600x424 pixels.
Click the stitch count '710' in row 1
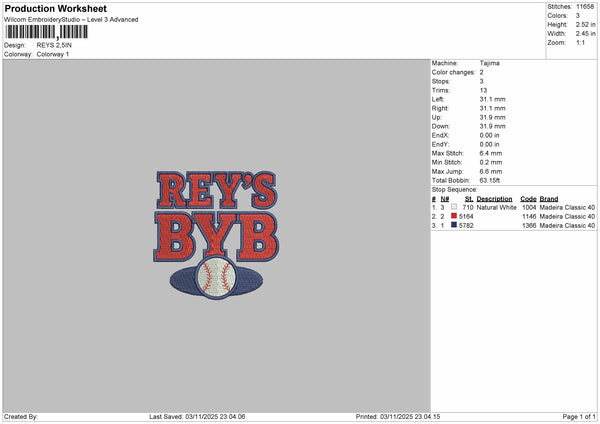pos(468,207)
